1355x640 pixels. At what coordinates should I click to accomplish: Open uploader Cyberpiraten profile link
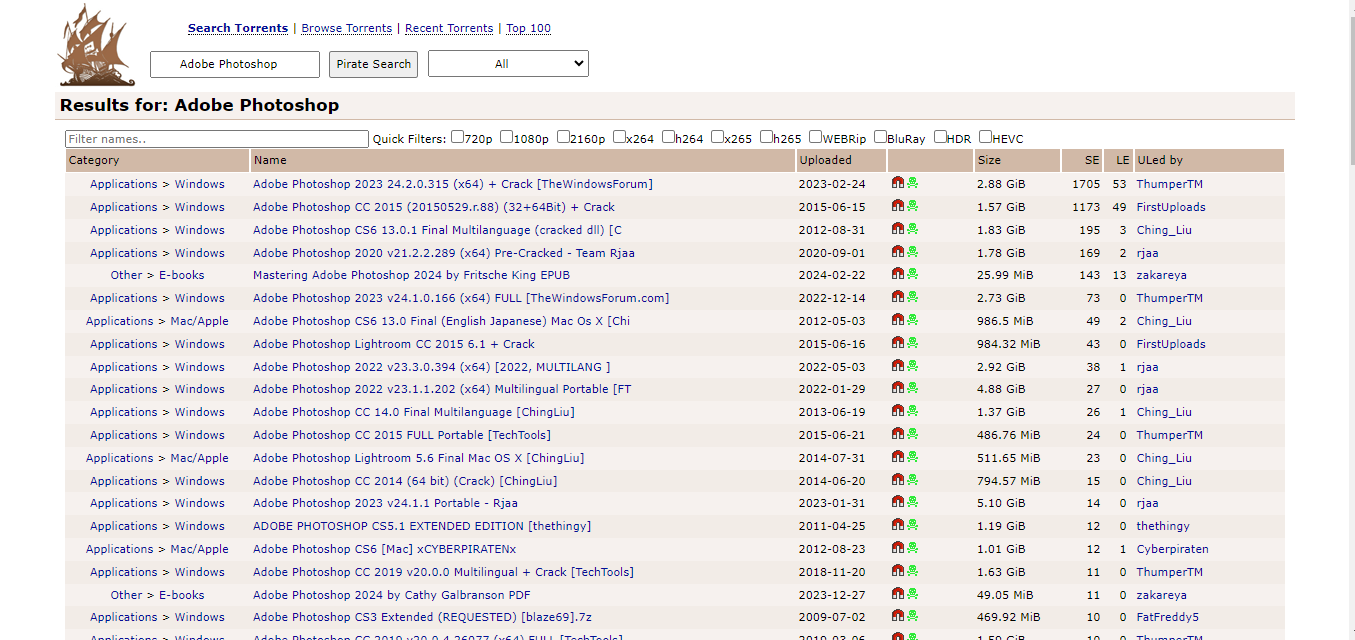(x=1172, y=549)
